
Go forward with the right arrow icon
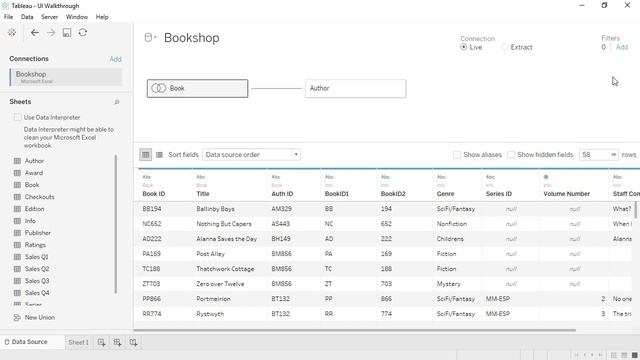click(x=51, y=33)
